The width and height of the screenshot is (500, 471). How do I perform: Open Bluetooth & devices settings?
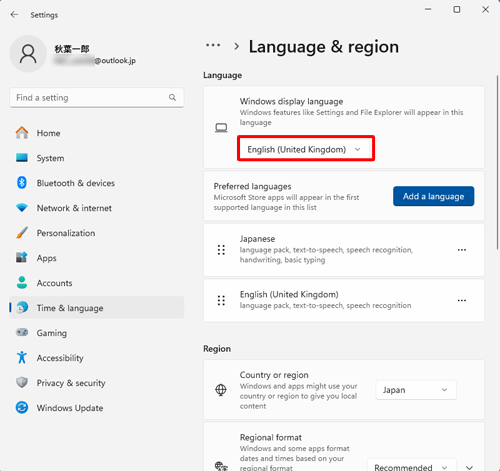(x=97, y=183)
